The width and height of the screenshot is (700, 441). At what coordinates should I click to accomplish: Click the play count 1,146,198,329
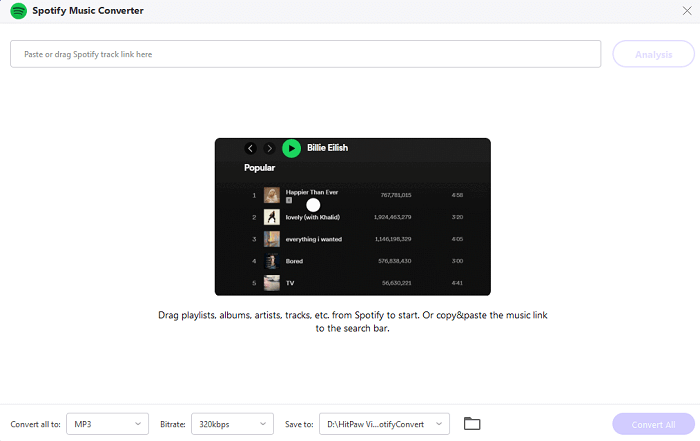pos(393,239)
